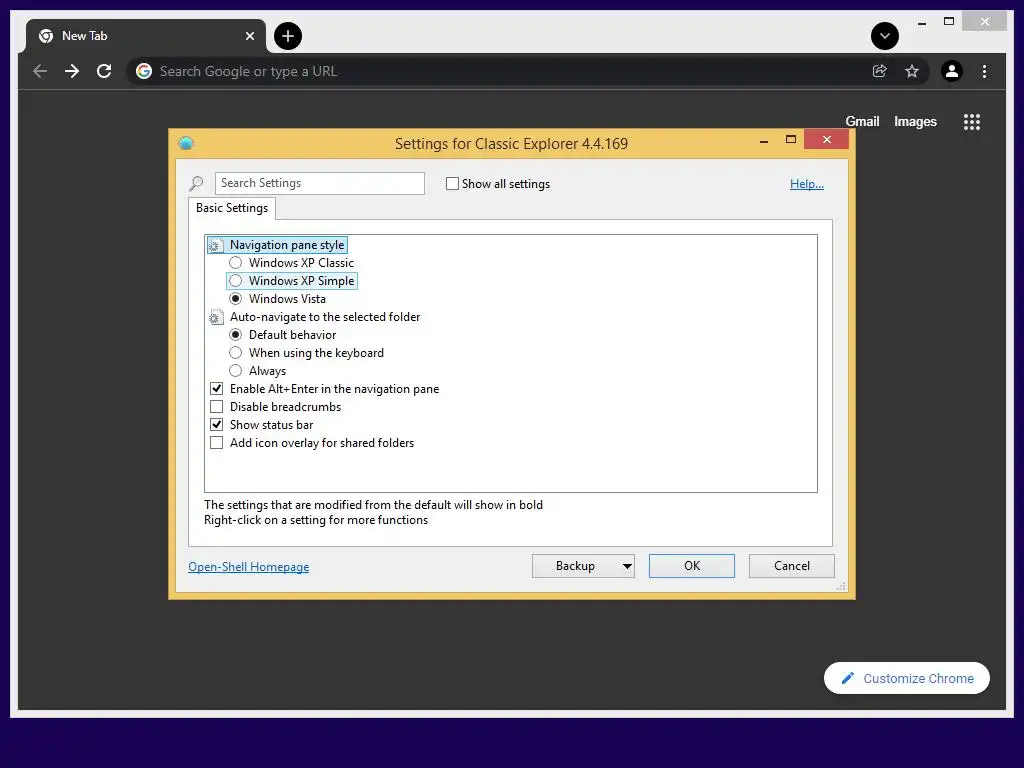Choose Windows XP Classic radio option
1024x768 pixels.
pyautogui.click(x=236, y=263)
